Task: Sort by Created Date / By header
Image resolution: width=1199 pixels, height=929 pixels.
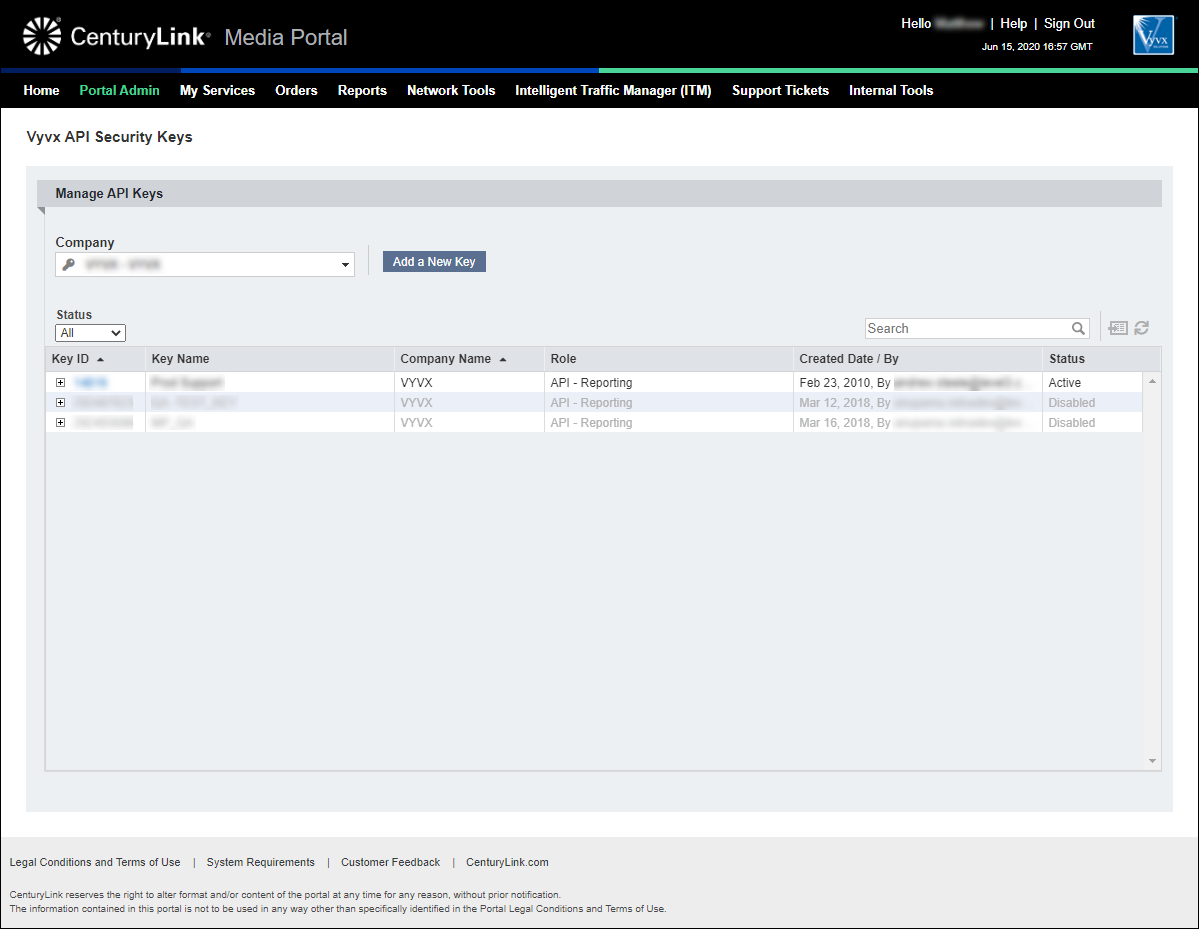Action: click(x=849, y=359)
